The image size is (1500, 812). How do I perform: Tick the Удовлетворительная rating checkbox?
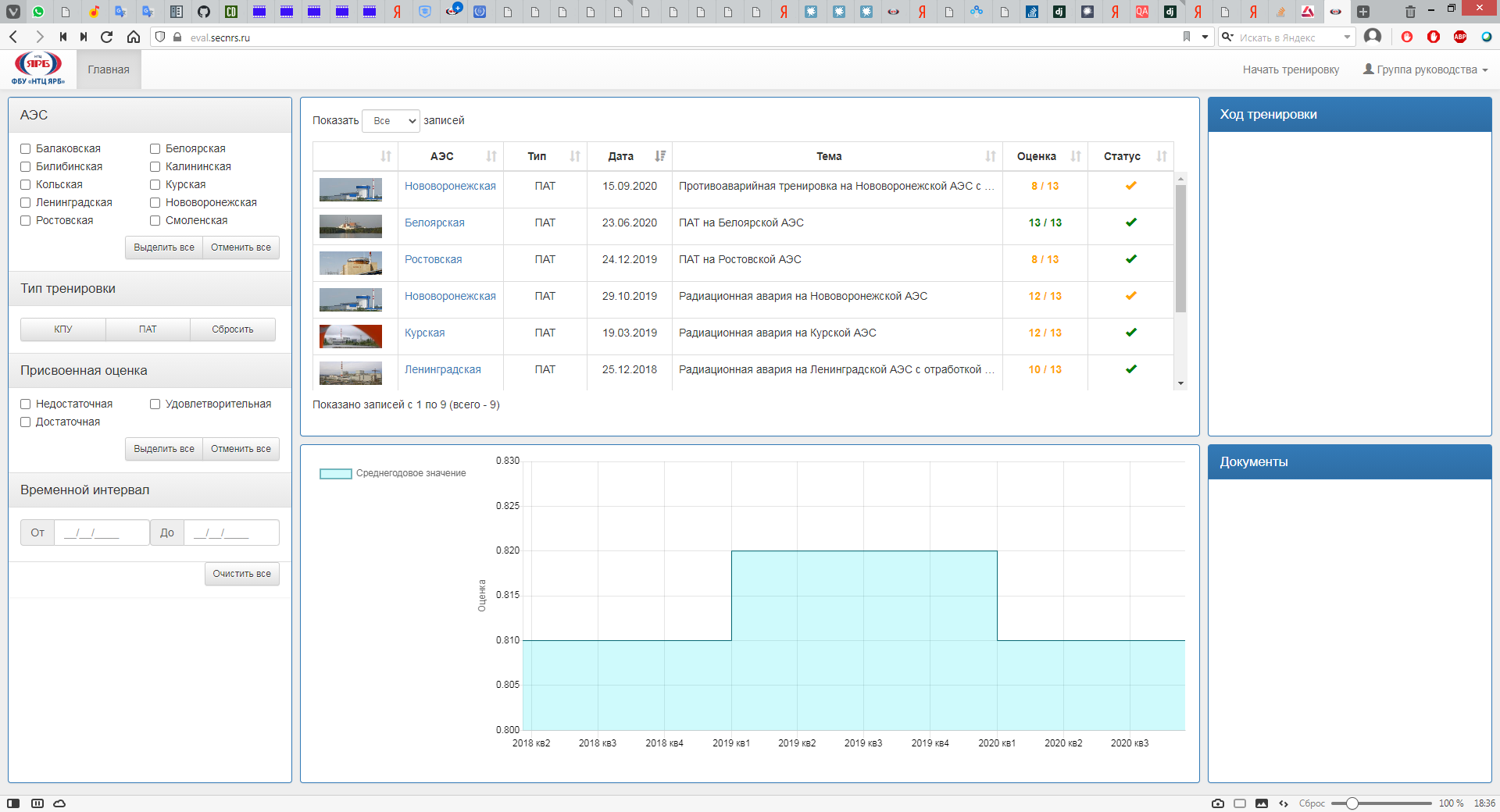(155, 404)
